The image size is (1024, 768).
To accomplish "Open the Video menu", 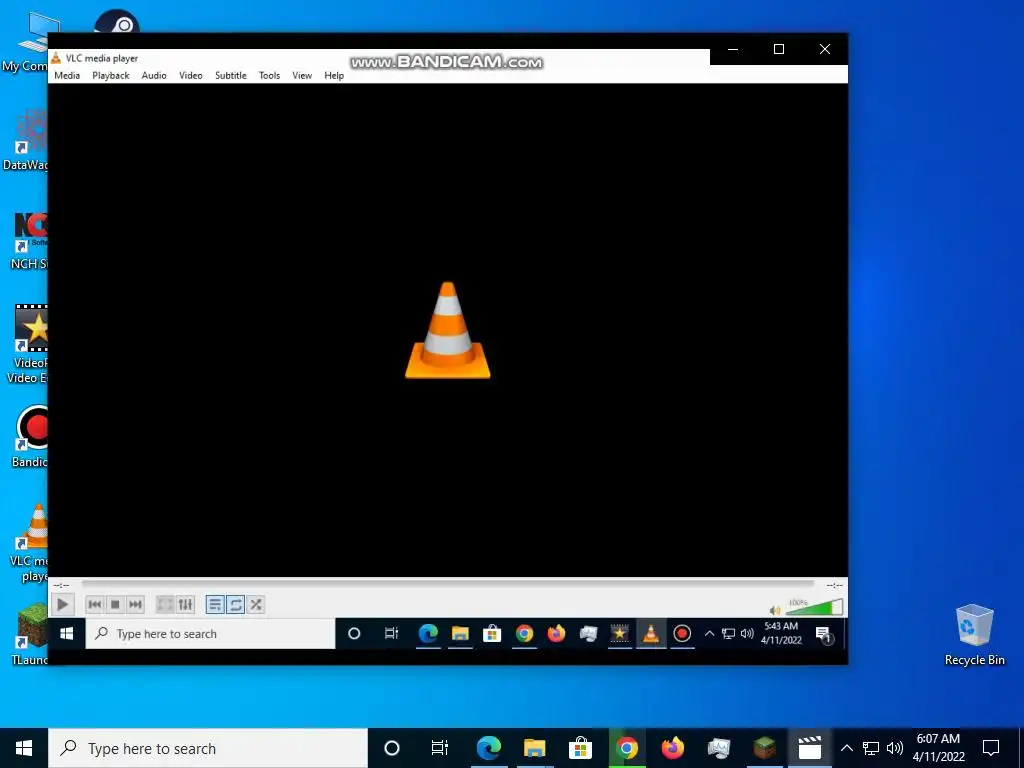I will 191,75.
